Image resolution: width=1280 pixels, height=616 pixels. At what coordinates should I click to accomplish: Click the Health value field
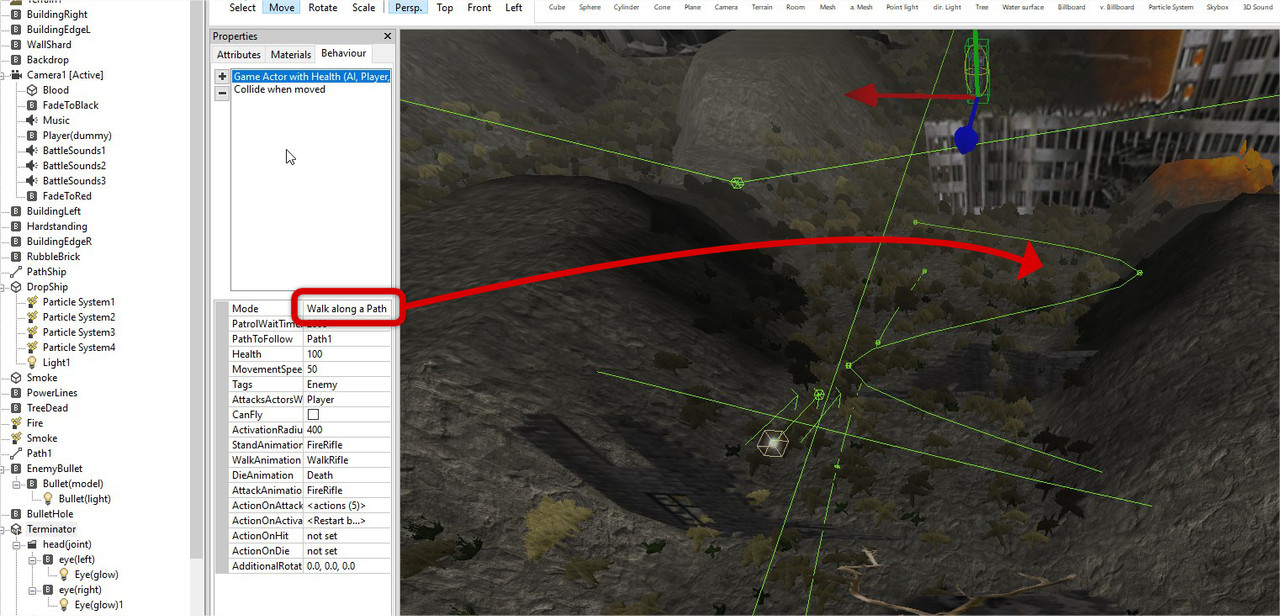click(347, 354)
